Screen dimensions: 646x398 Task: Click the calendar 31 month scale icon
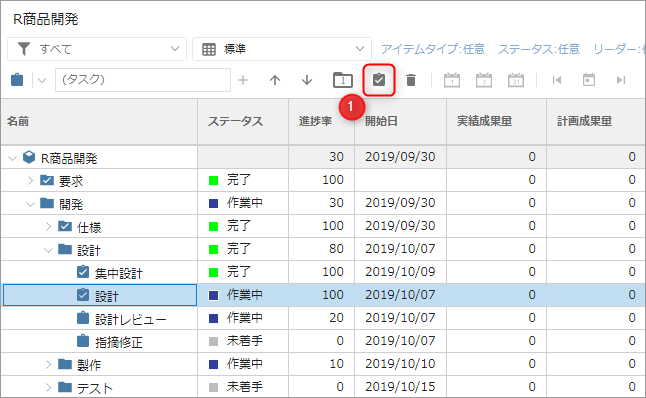click(516, 80)
